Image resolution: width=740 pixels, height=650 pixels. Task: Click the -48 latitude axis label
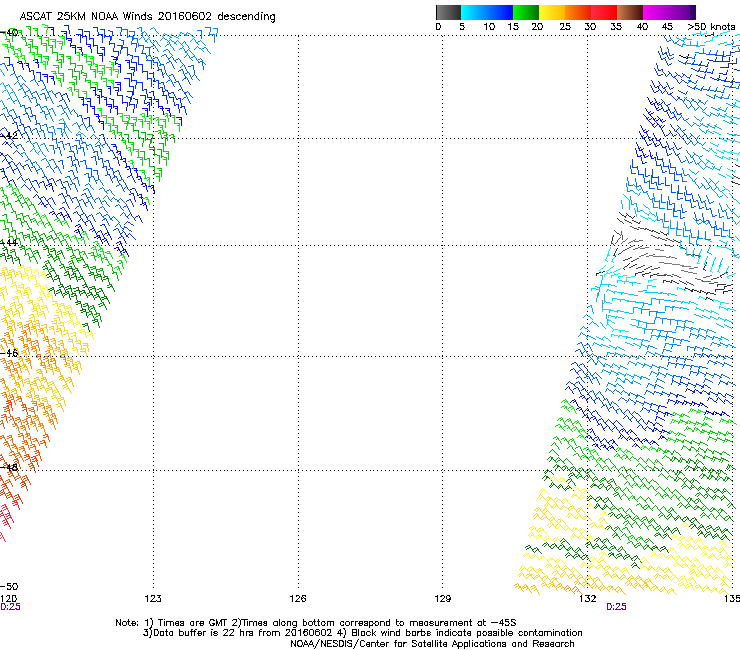coord(9,467)
